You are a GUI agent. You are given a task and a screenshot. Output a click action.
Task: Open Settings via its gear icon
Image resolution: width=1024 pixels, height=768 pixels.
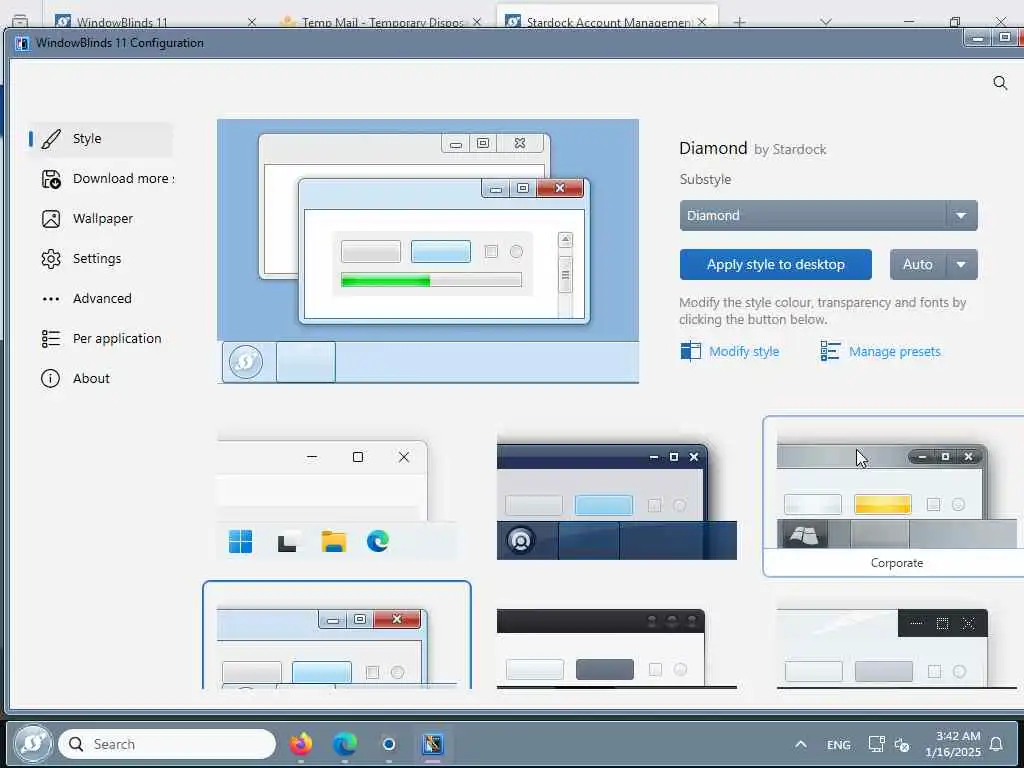pos(51,259)
